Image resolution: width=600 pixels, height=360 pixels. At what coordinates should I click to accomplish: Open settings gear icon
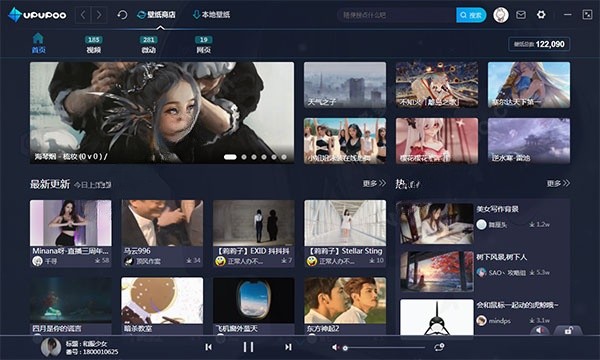(541, 15)
